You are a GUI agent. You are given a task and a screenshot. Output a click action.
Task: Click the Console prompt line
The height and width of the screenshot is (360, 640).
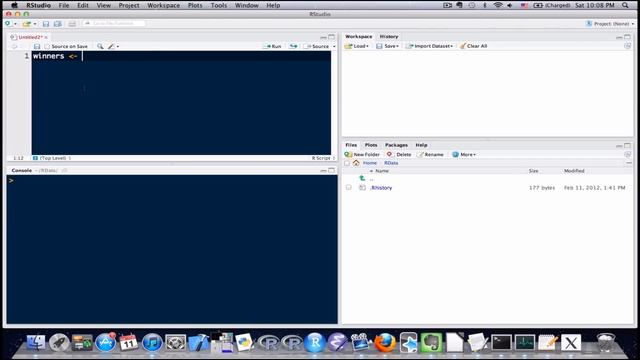171,180
